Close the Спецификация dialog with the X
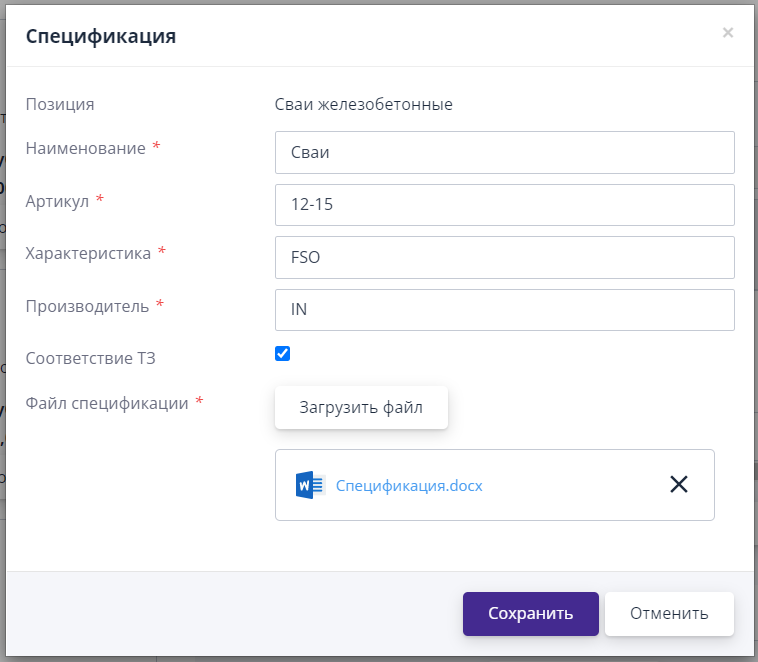This screenshot has width=758, height=662. [727, 33]
